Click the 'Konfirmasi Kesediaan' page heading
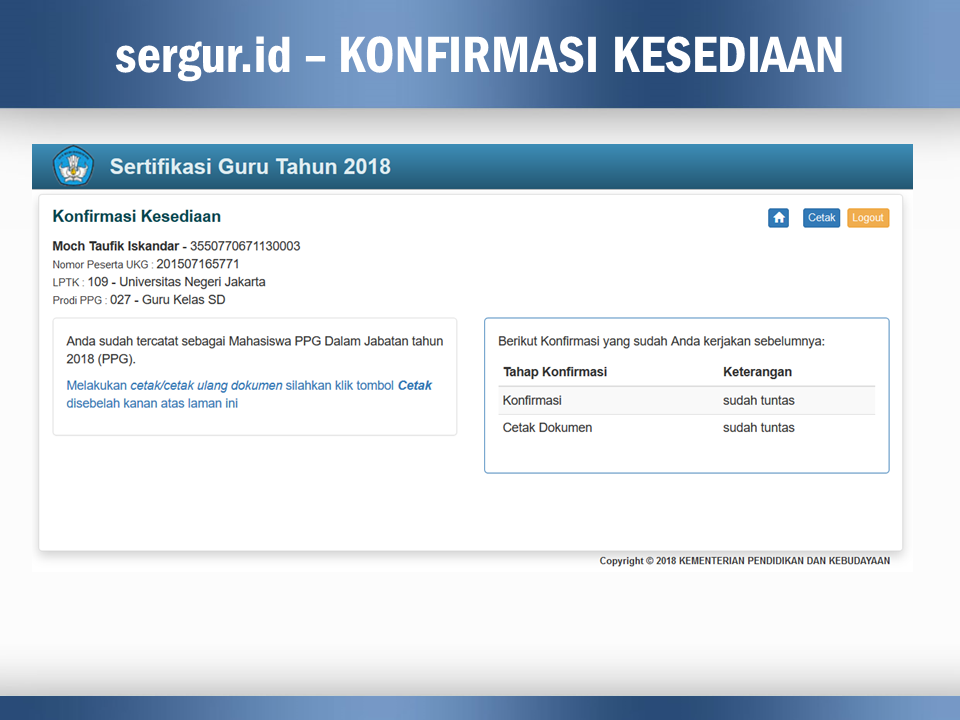The width and height of the screenshot is (960, 720). point(137,216)
